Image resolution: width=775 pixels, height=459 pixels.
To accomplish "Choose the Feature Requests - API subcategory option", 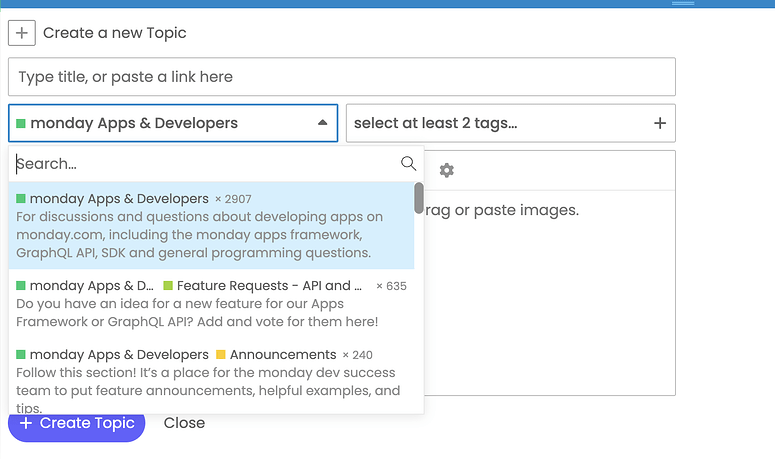I will click(264, 286).
